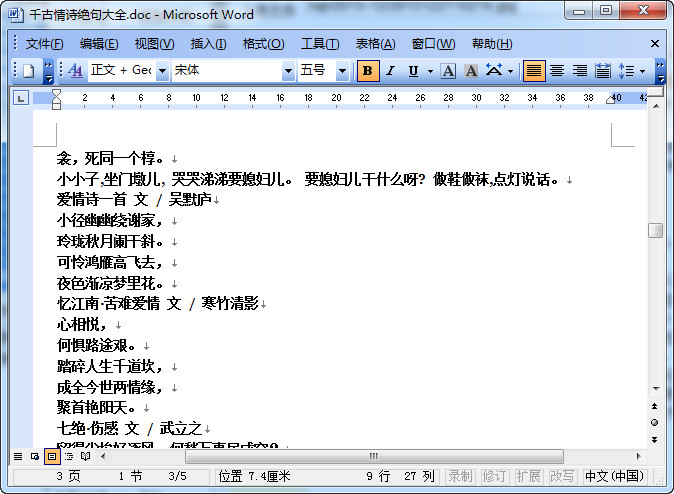
Task: Switch to Outline view icon
Action: (69, 456)
